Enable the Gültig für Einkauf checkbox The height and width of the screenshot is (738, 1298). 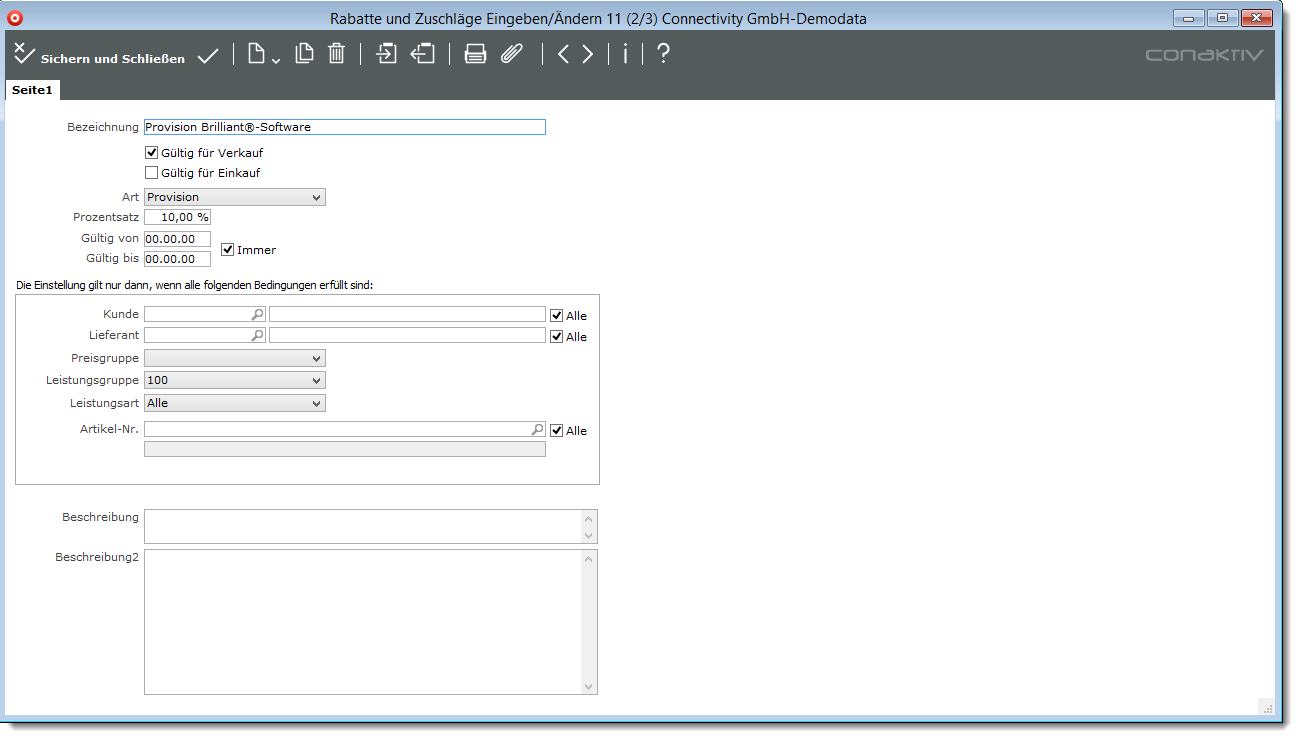click(x=152, y=173)
